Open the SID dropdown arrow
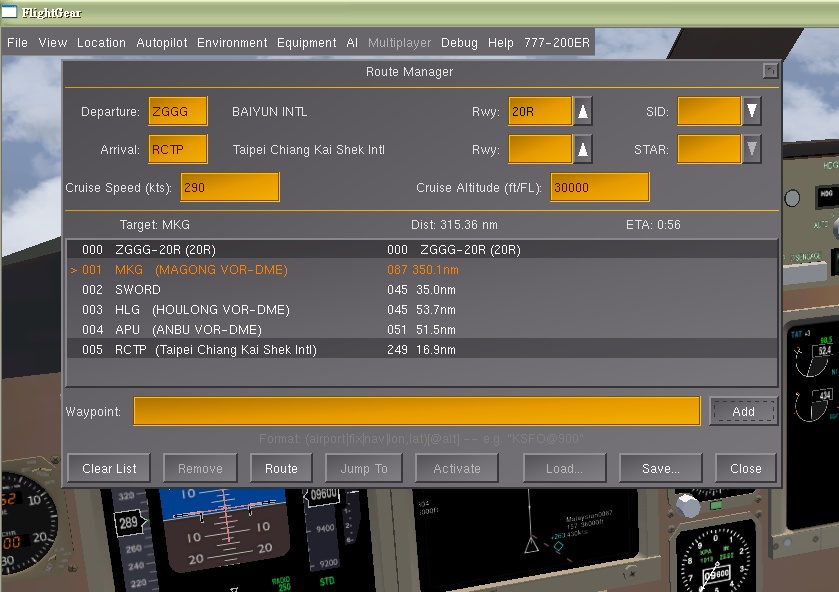 pyautogui.click(x=752, y=111)
